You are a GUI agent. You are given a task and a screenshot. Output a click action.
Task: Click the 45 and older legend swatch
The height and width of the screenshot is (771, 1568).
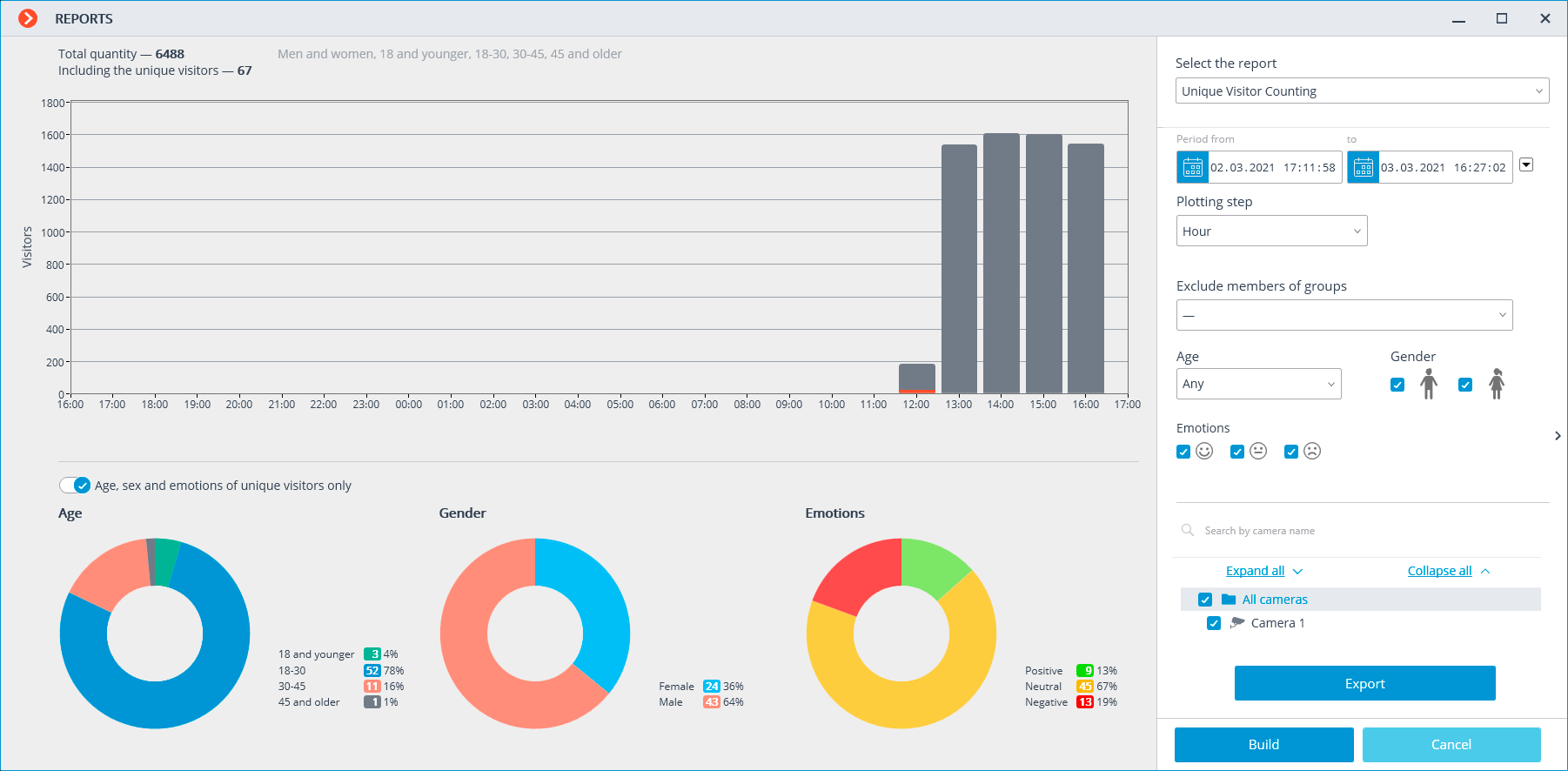pyautogui.click(x=372, y=701)
